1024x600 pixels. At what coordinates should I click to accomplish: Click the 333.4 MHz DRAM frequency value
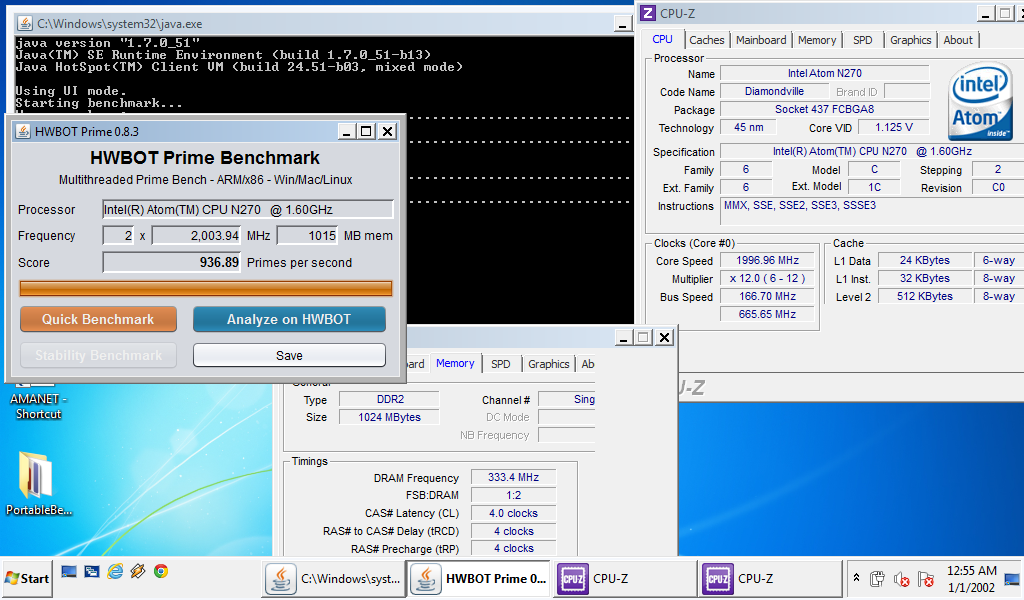[513, 477]
